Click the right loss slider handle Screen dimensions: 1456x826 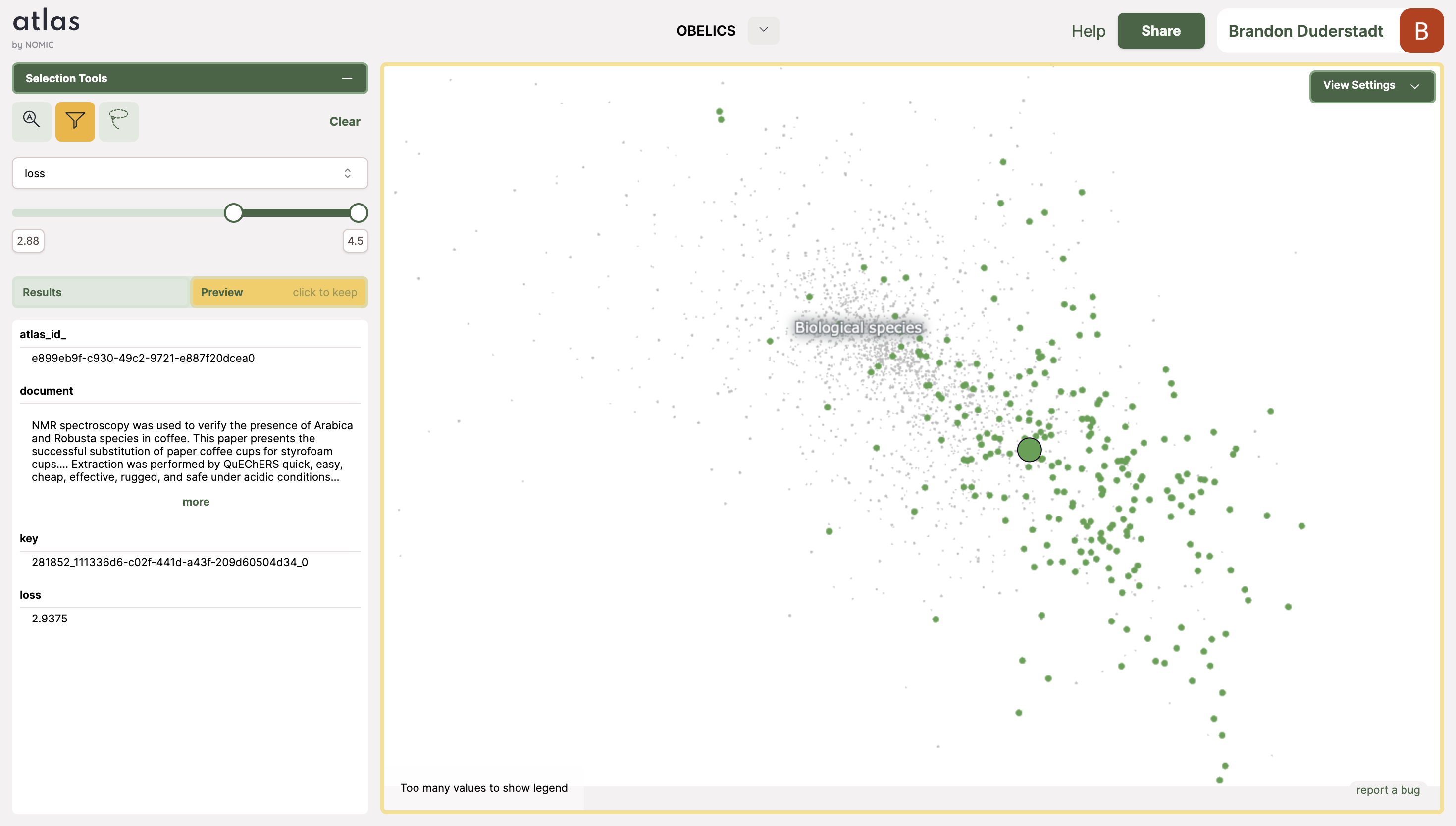(358, 213)
